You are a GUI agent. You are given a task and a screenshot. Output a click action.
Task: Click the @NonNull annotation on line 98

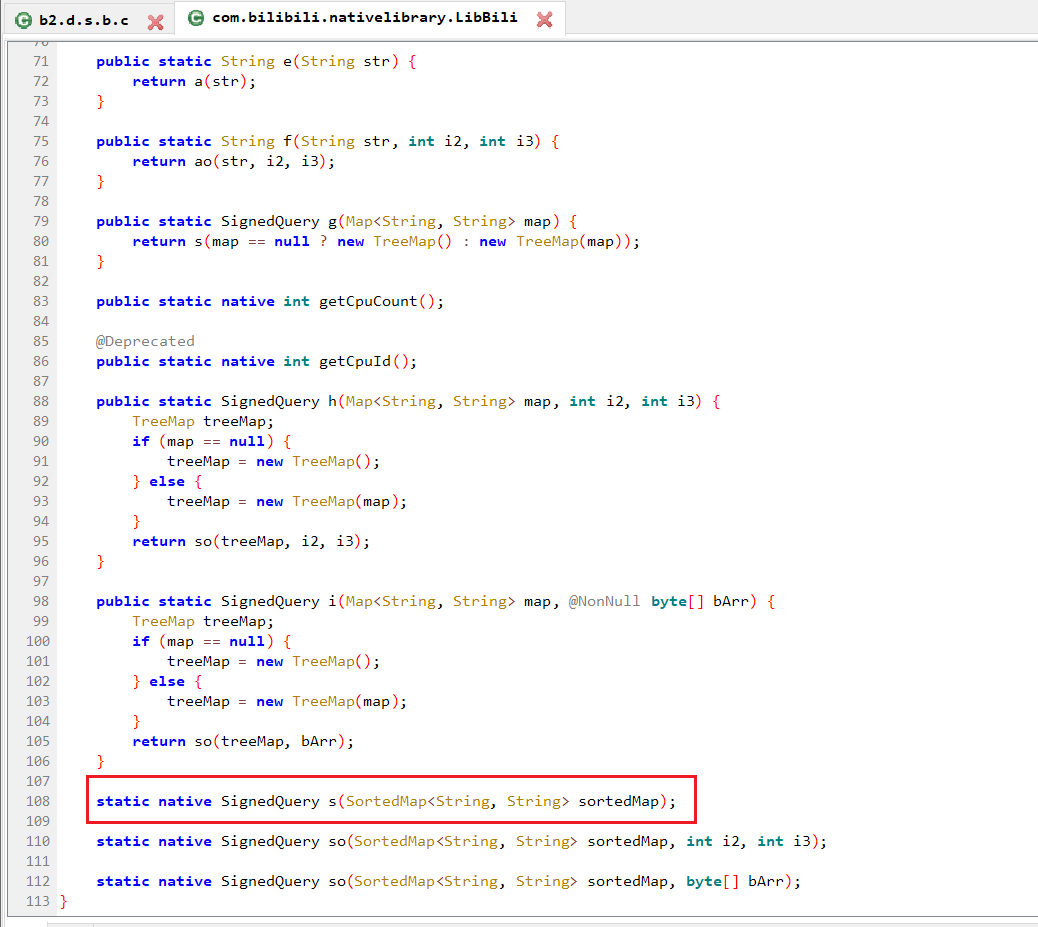(x=604, y=601)
